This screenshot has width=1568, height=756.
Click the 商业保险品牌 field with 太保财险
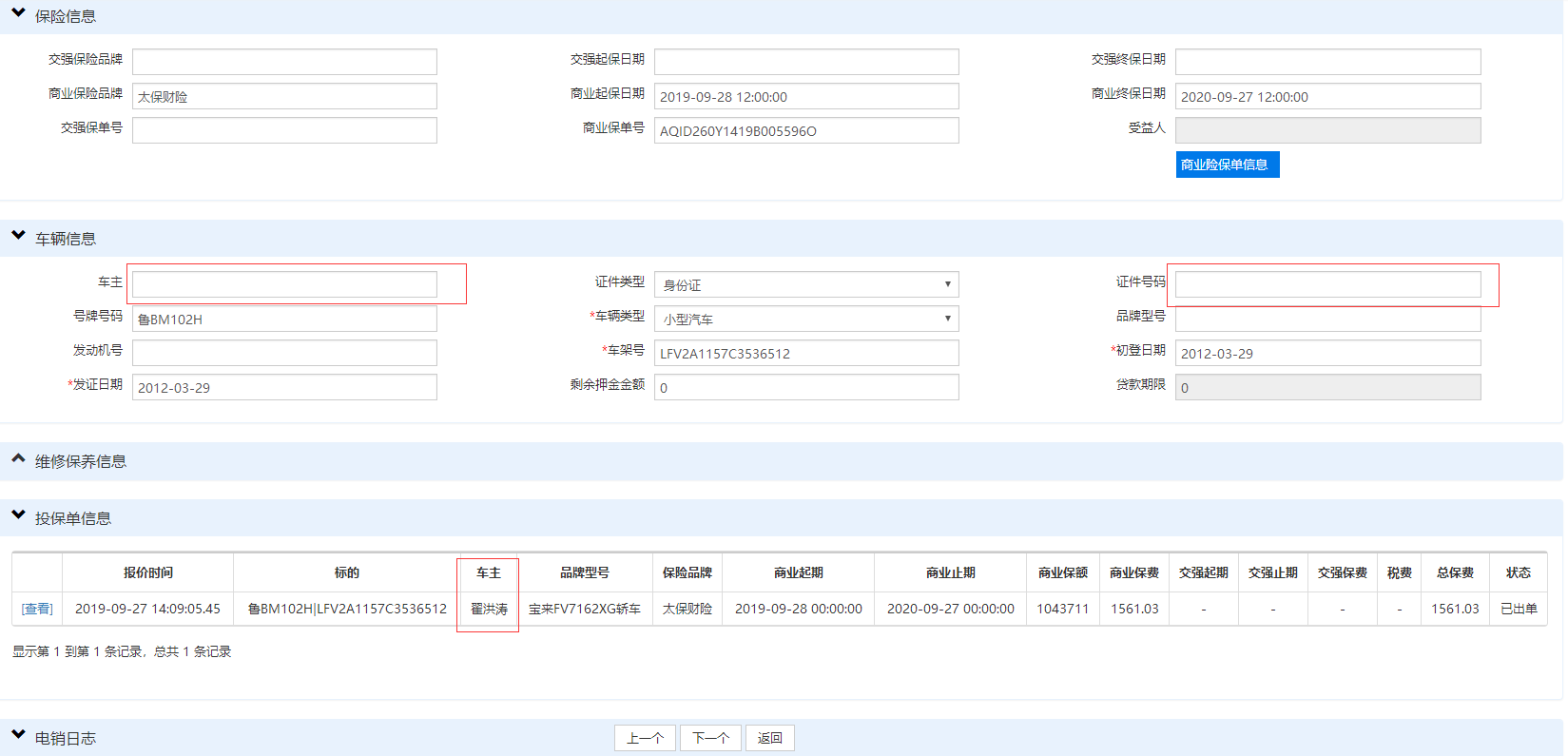(284, 96)
